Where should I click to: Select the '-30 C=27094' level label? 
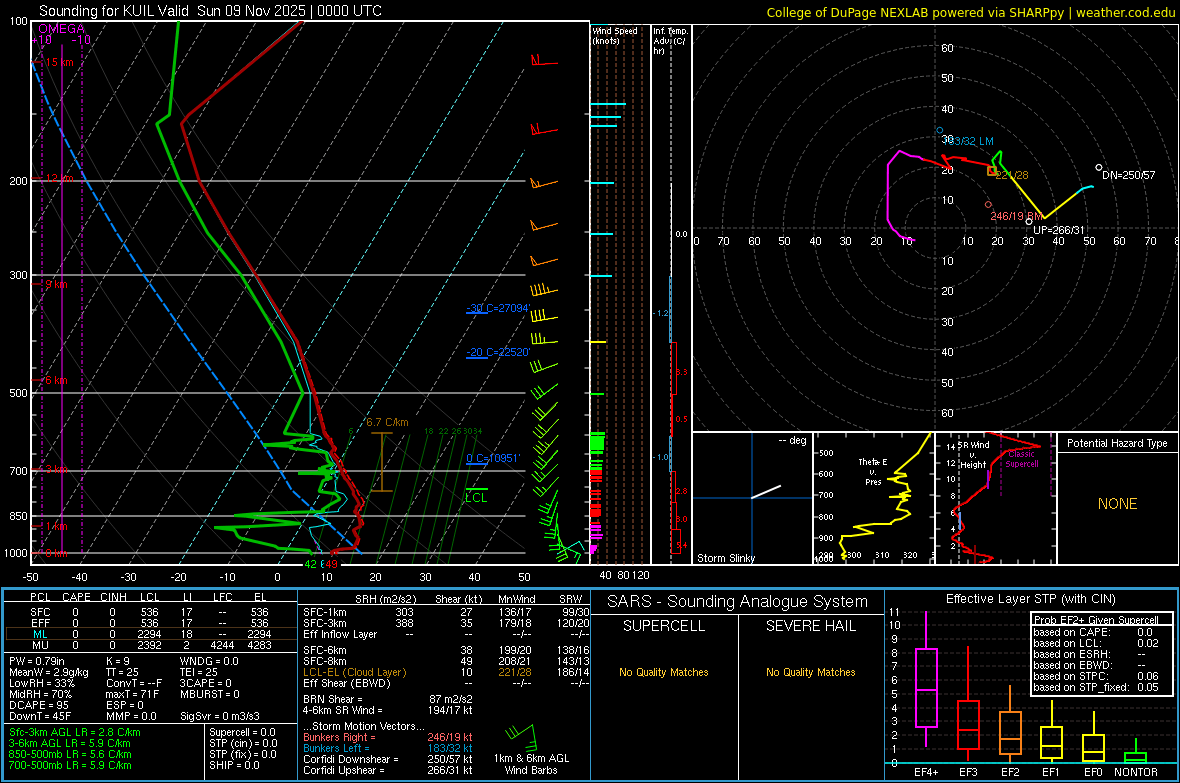498,308
